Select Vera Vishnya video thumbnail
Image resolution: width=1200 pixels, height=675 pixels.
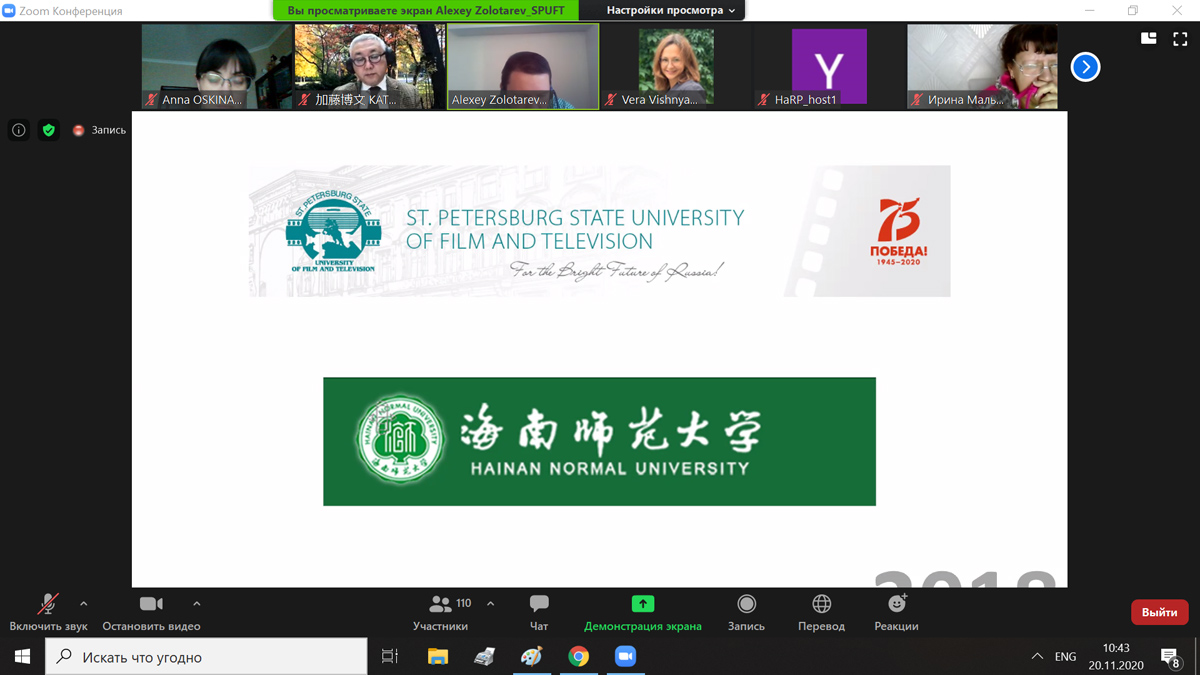pyautogui.click(x=676, y=67)
